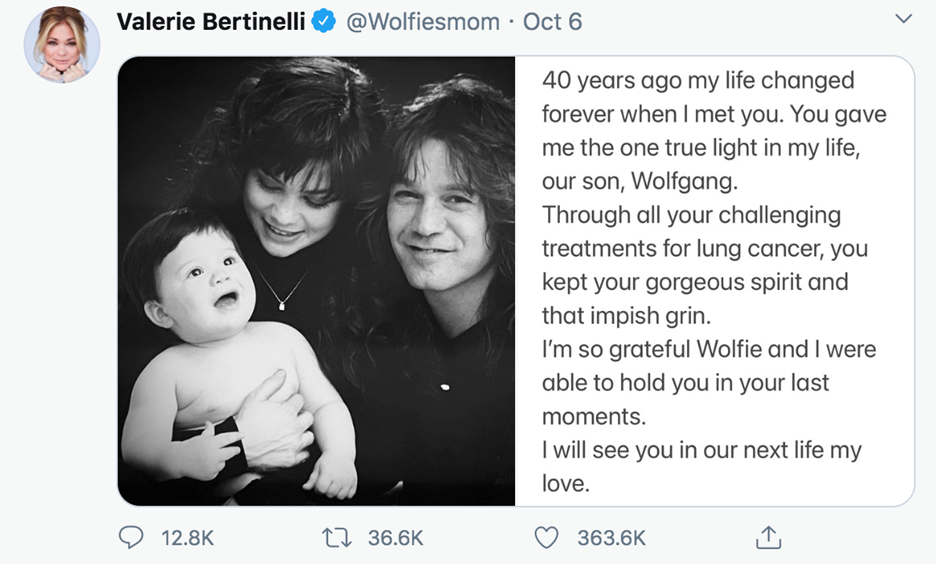View the 12.8K replies count
This screenshot has height=564, width=936.
tap(188, 538)
